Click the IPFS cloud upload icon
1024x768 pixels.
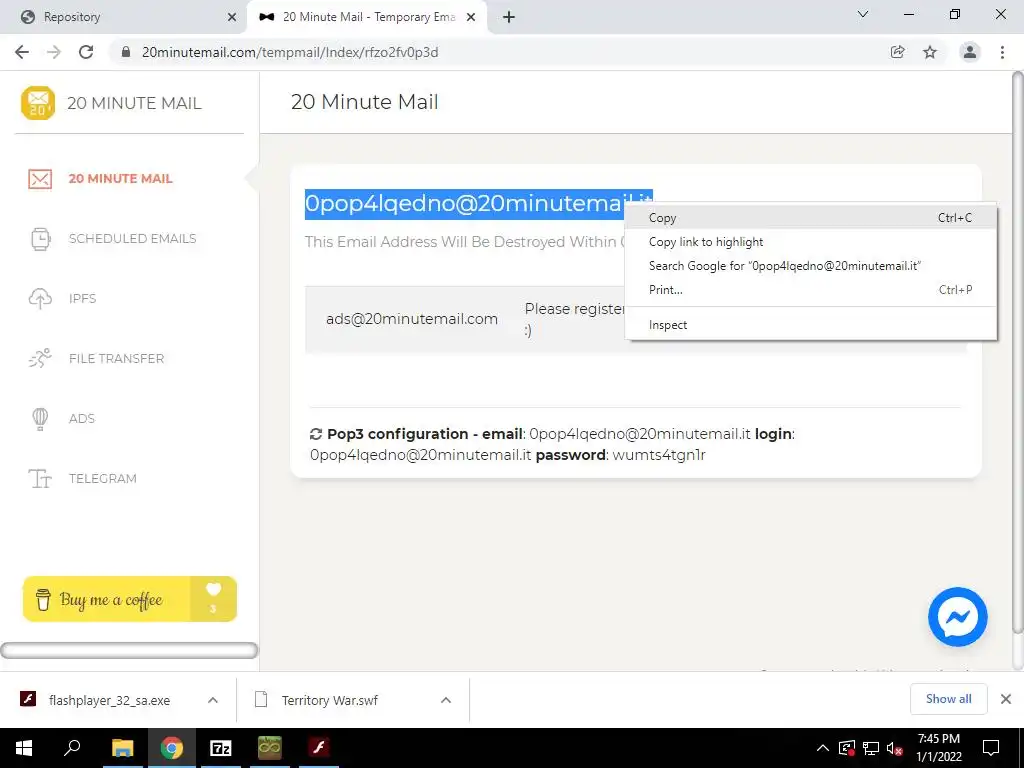click(x=40, y=299)
